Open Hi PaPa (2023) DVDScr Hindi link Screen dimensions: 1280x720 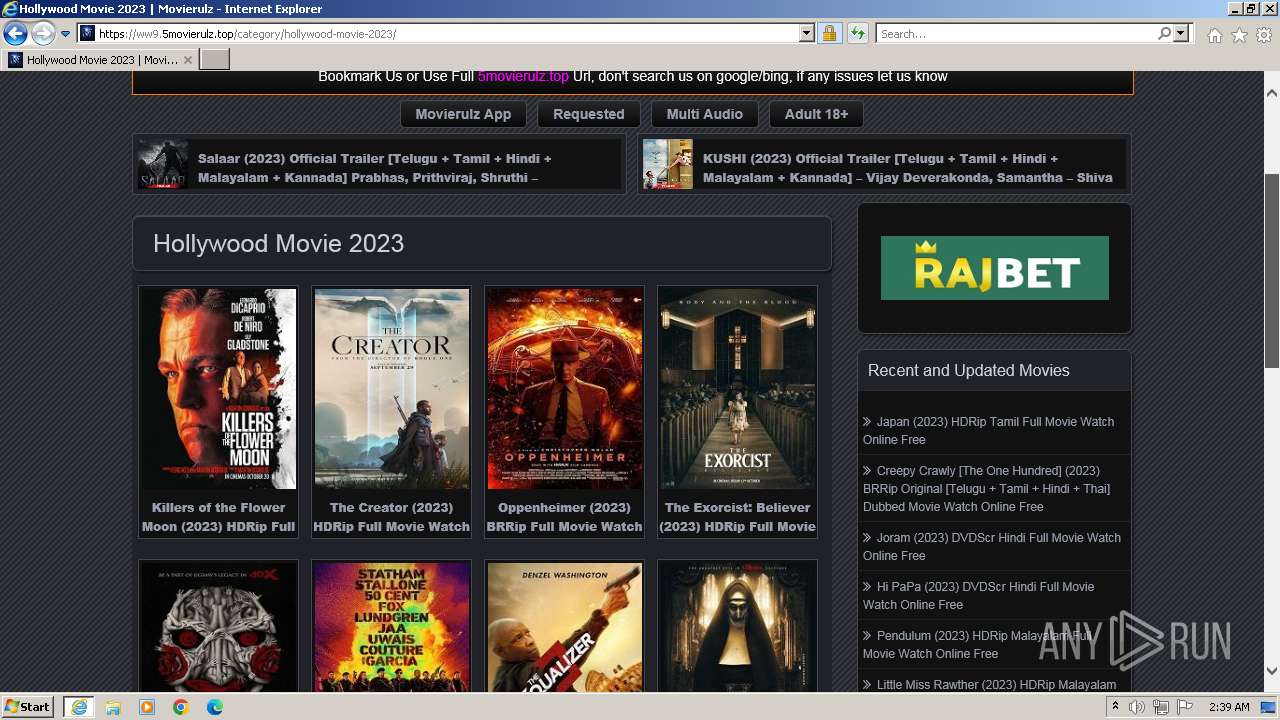click(x=979, y=596)
